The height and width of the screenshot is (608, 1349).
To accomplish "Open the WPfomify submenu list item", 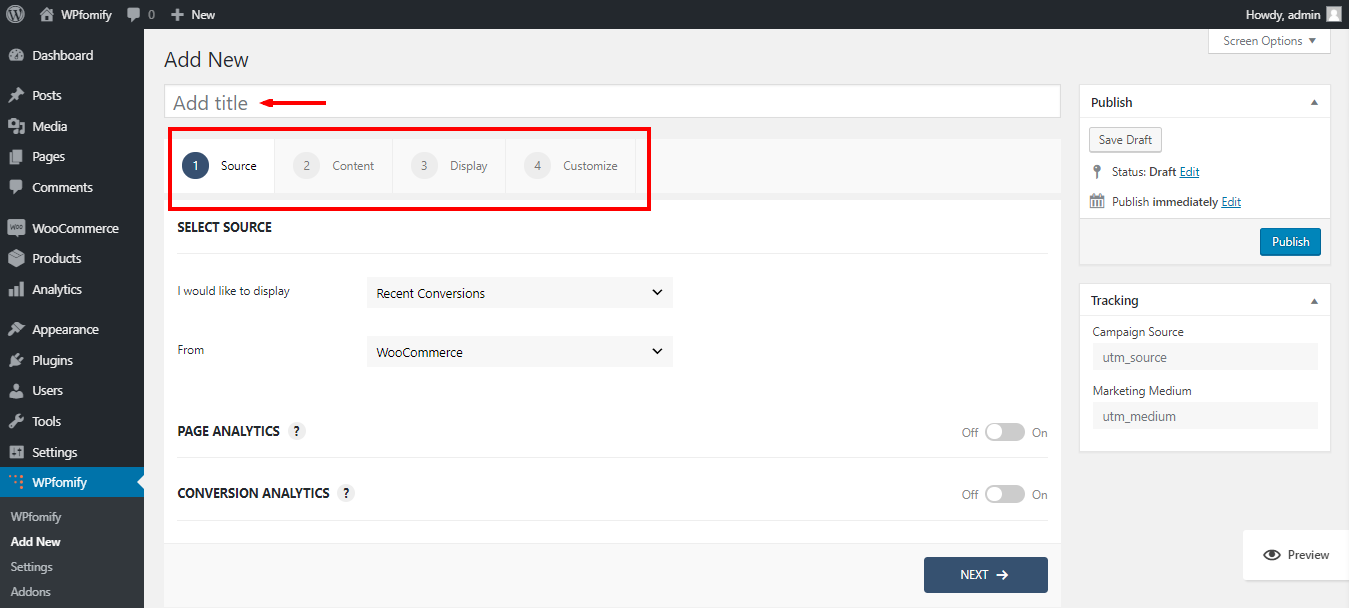I will [x=36, y=517].
